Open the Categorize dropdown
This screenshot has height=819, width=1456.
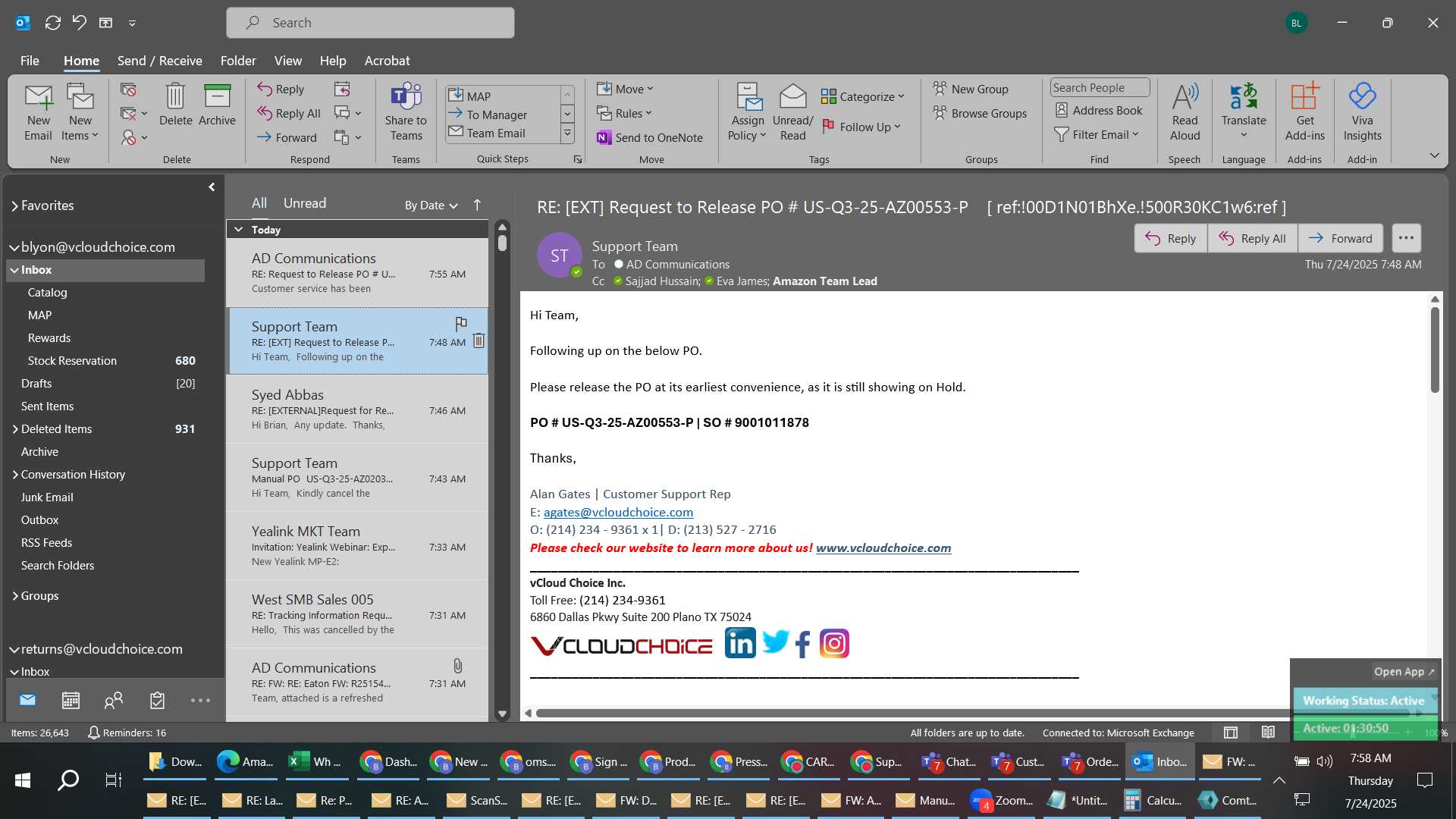pos(863,96)
